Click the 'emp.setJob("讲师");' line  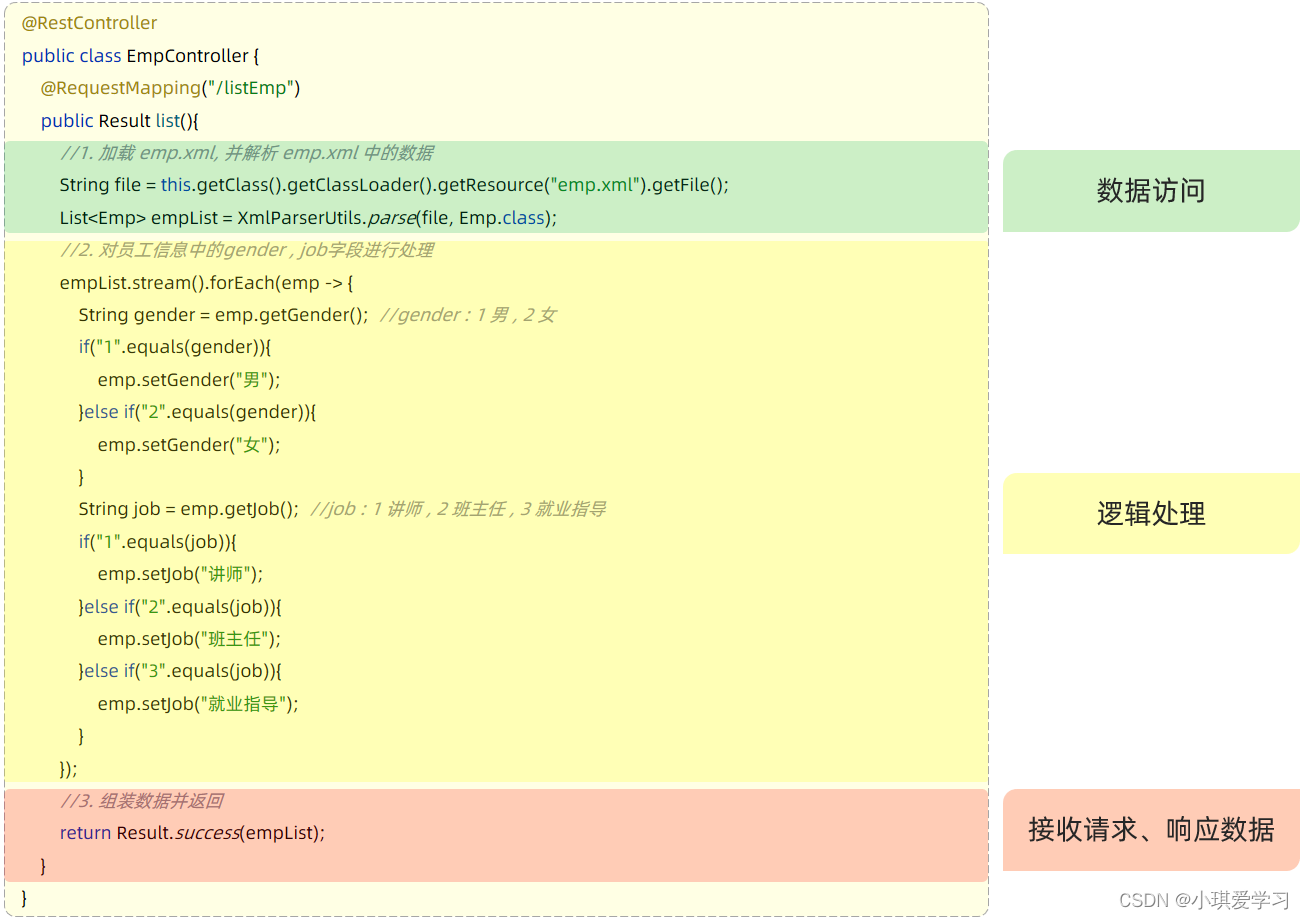pyautogui.click(x=180, y=574)
